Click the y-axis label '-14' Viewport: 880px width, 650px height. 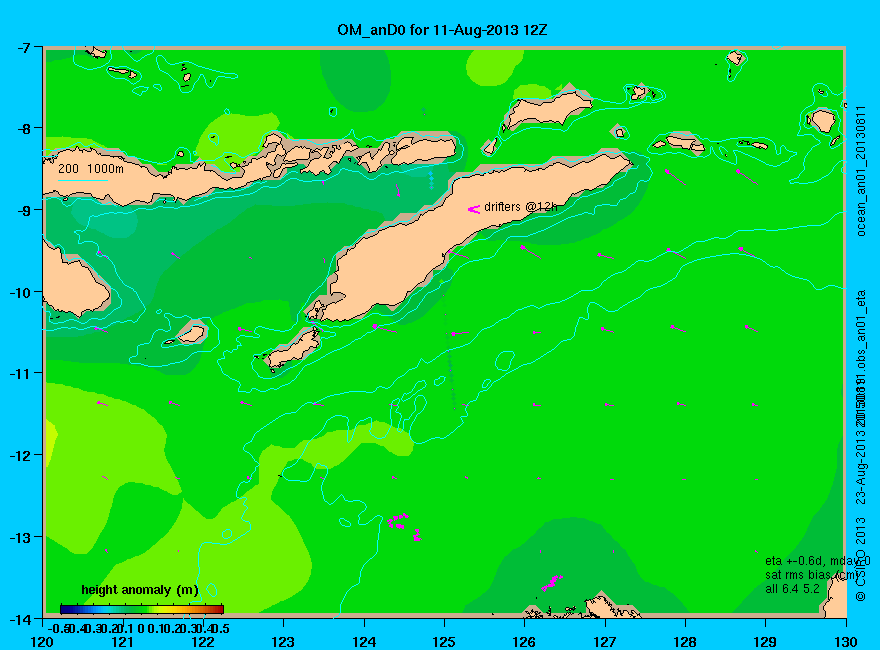20,619
